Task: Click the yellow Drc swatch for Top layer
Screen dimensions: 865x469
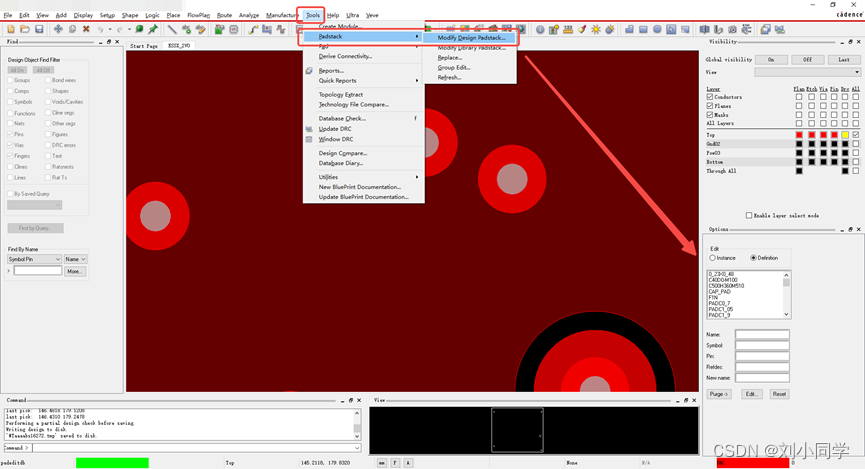Action: pyautogui.click(x=844, y=134)
